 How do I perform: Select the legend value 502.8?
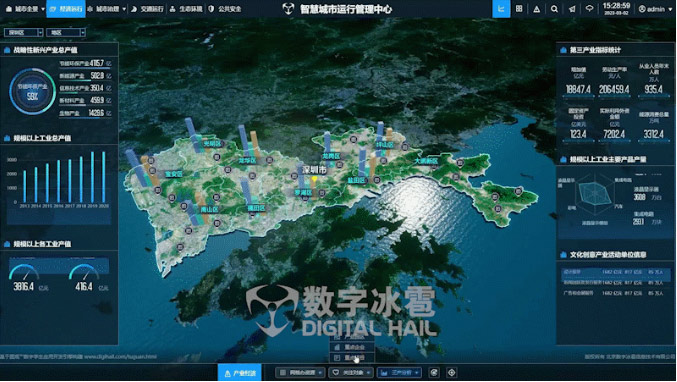pyautogui.click(x=97, y=76)
